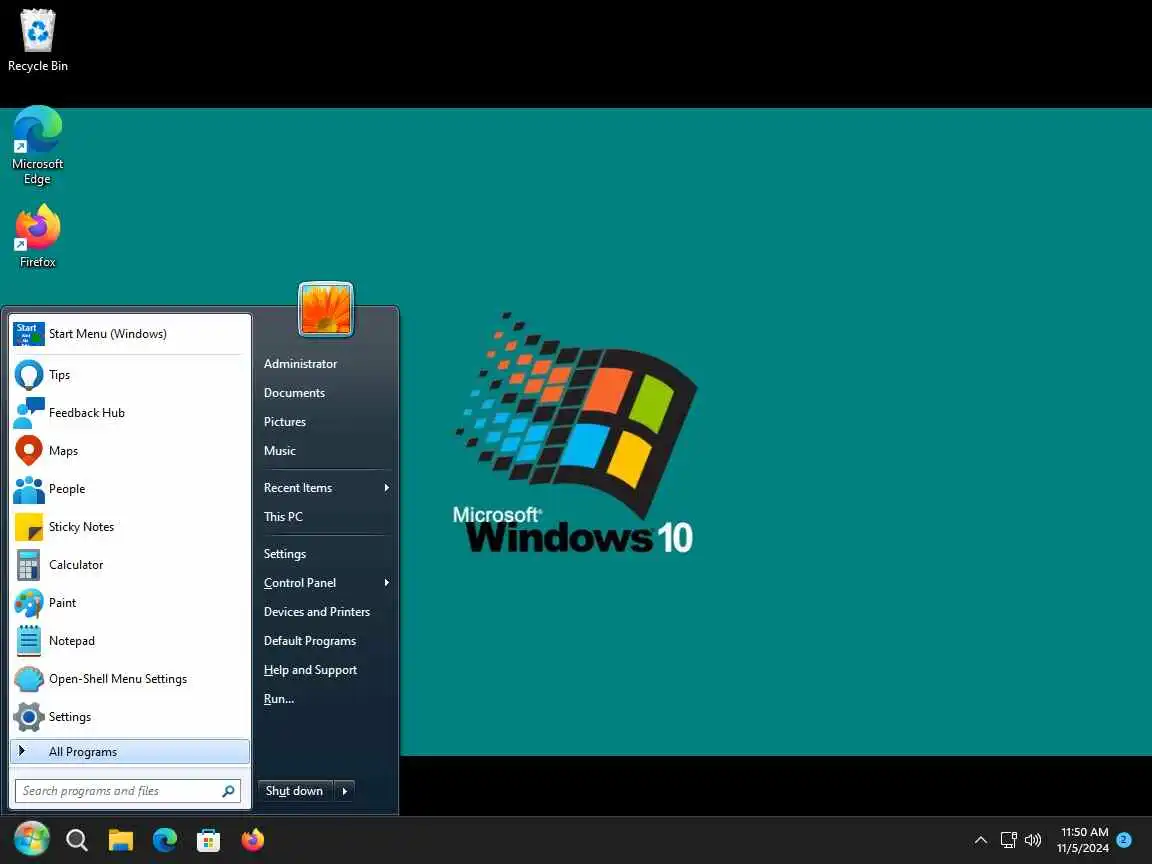Click the Start orb on taskbar
This screenshot has width=1152, height=864.
(32, 839)
